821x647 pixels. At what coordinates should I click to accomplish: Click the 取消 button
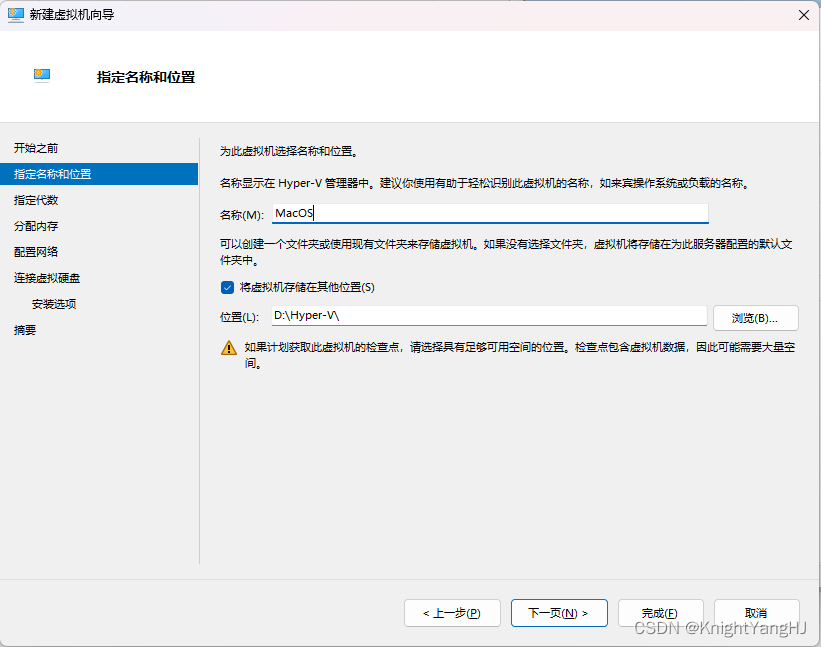coord(757,613)
